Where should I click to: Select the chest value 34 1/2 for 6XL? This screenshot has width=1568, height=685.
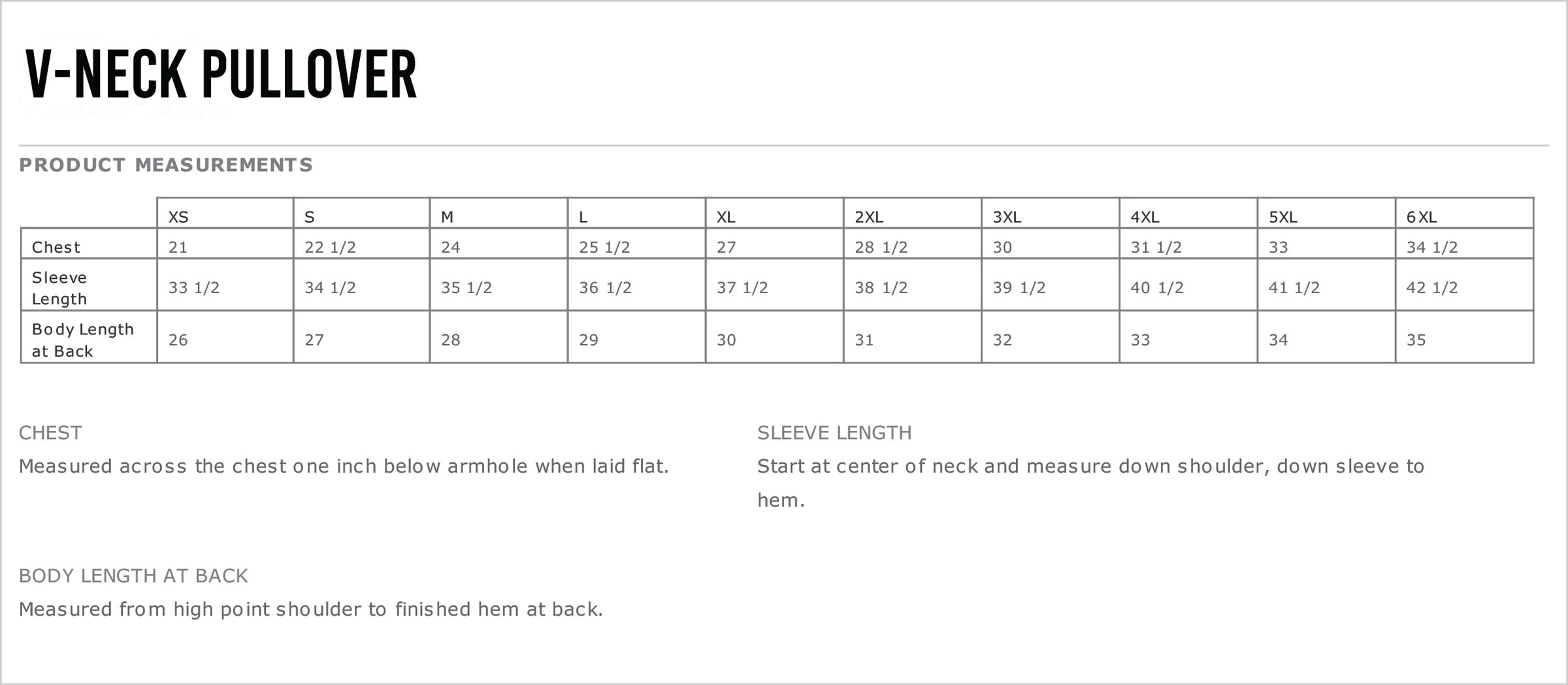(1432, 247)
